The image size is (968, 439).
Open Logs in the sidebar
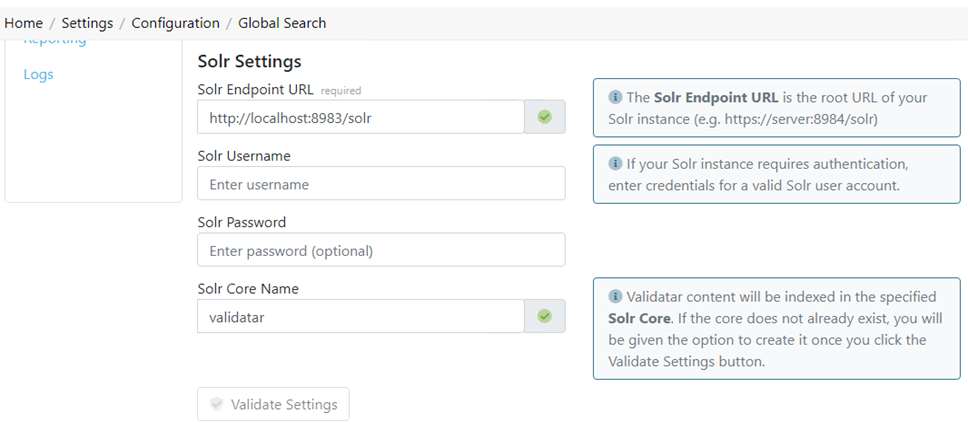[38, 74]
